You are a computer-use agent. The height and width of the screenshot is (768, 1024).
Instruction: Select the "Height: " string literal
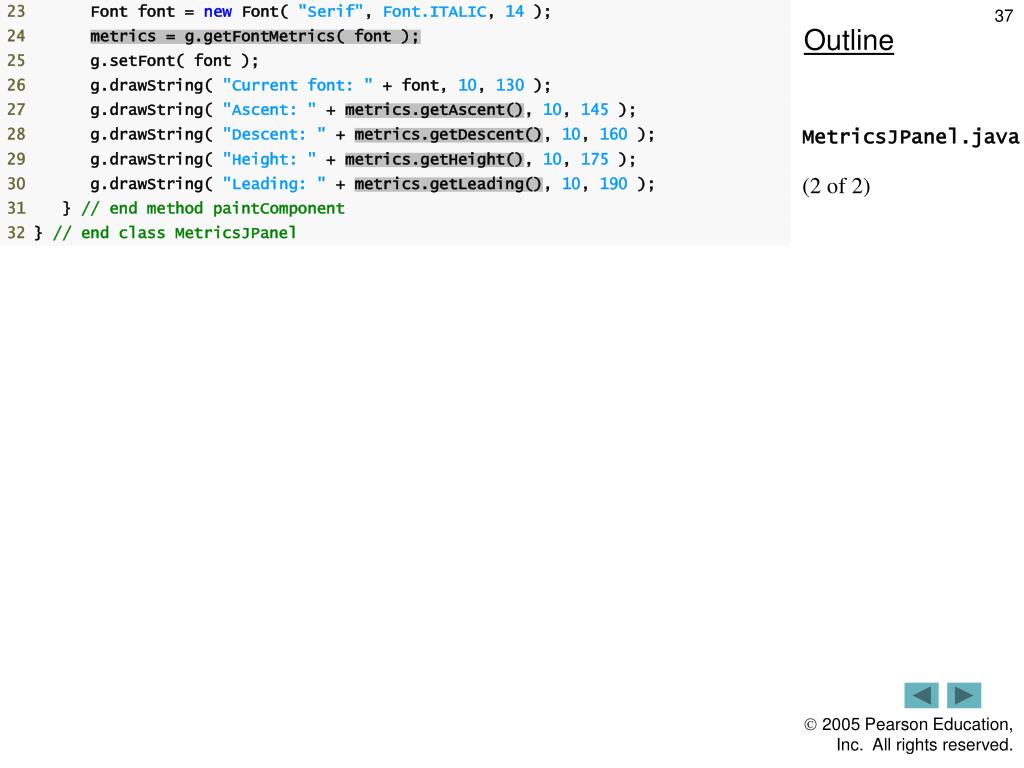[269, 159]
